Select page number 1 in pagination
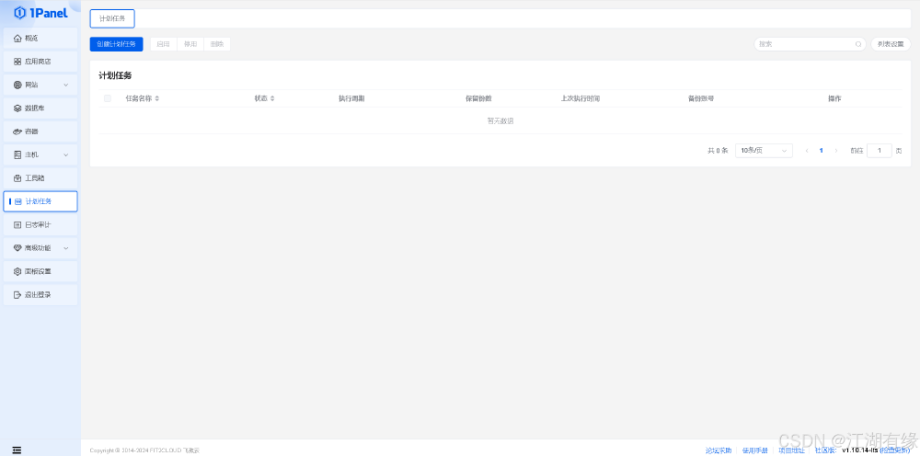This screenshot has width=920, height=456. (821, 151)
